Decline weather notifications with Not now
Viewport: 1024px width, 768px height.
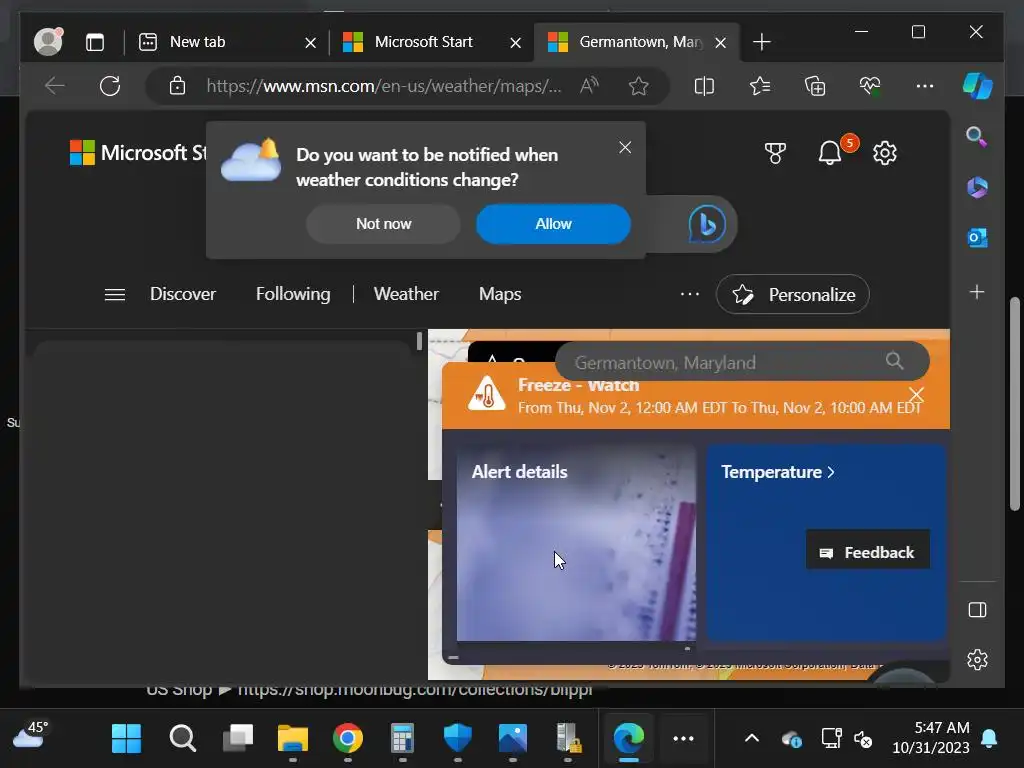click(383, 224)
